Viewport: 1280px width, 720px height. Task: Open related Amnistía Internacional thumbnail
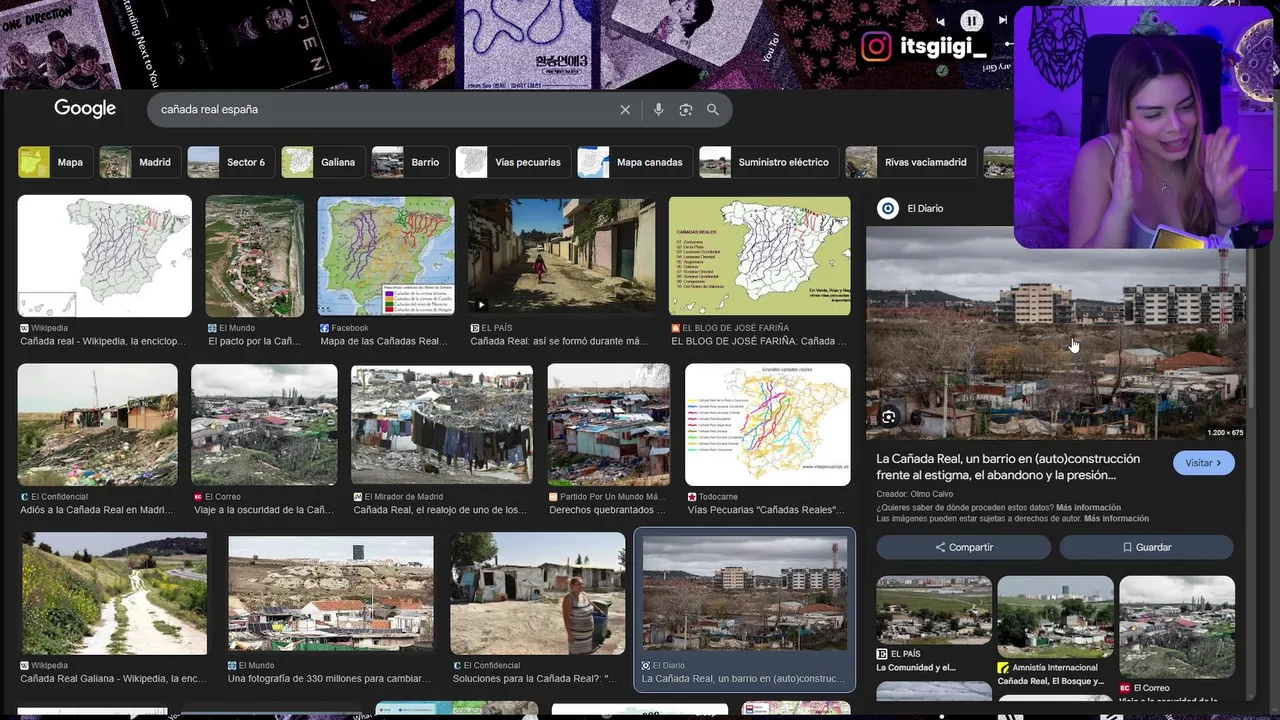click(1055, 616)
